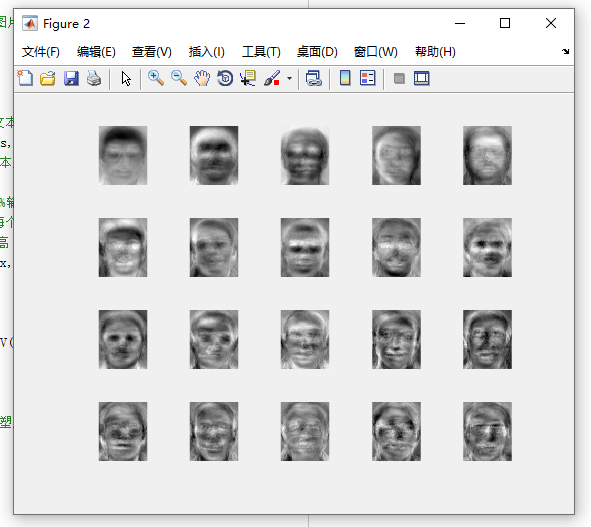Activate the Zoom Out magnifier tool
The image size is (591, 527).
pyautogui.click(x=179, y=78)
